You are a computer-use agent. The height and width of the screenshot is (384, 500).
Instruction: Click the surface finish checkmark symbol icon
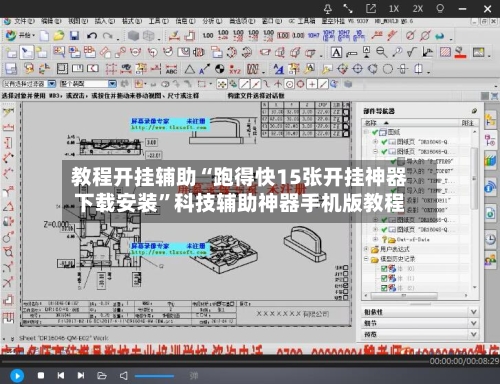point(412,52)
